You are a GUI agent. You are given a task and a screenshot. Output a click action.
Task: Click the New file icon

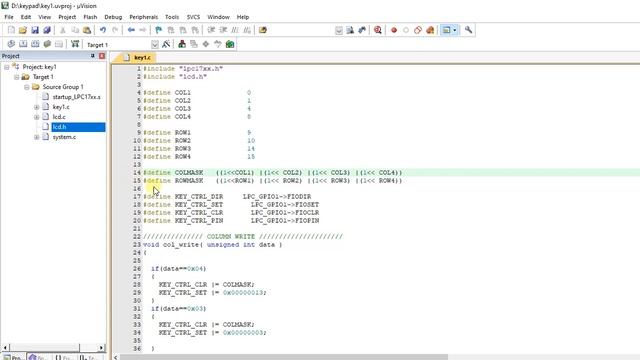coord(11,30)
